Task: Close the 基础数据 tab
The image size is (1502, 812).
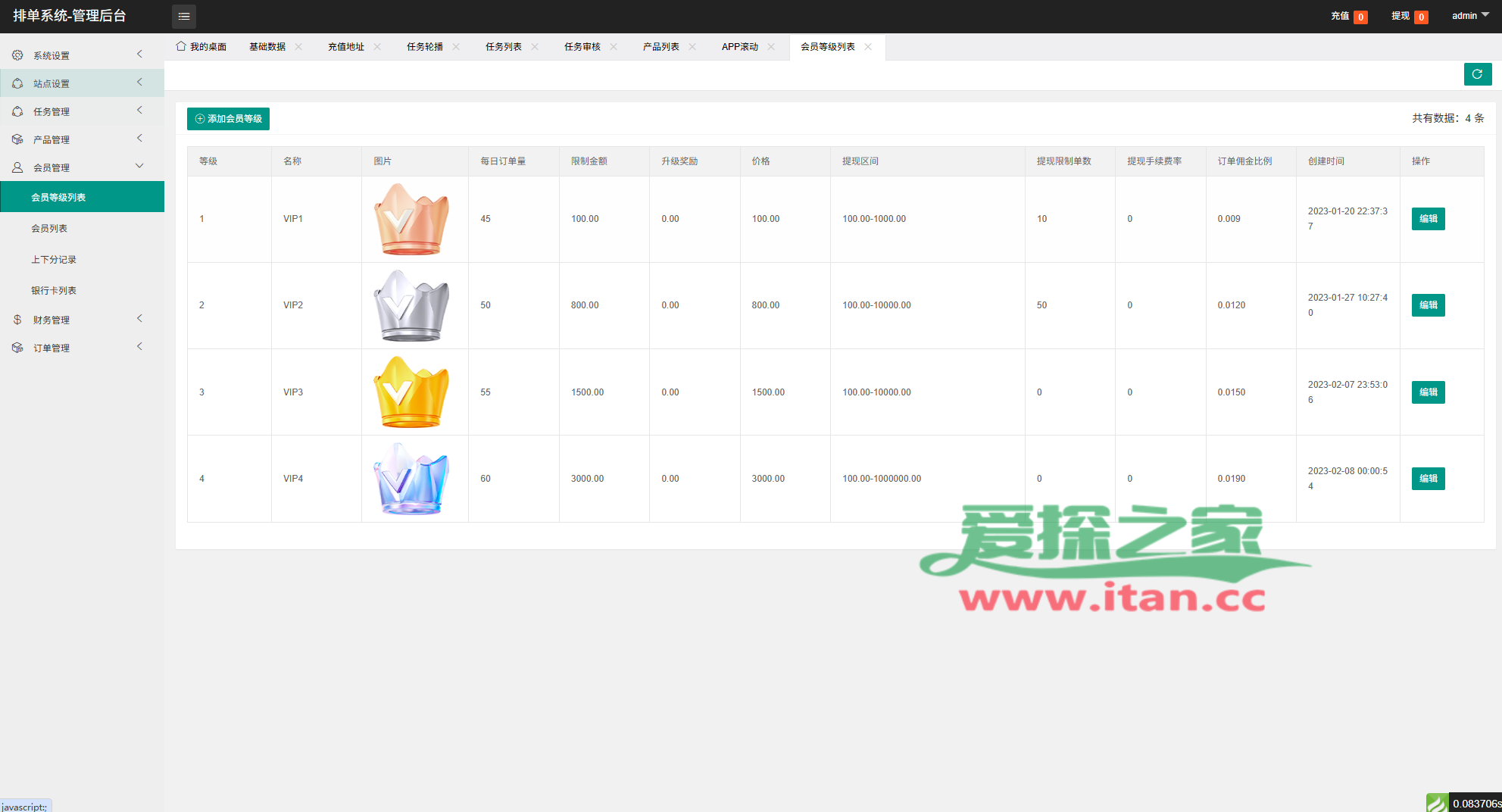Action: coord(298,47)
